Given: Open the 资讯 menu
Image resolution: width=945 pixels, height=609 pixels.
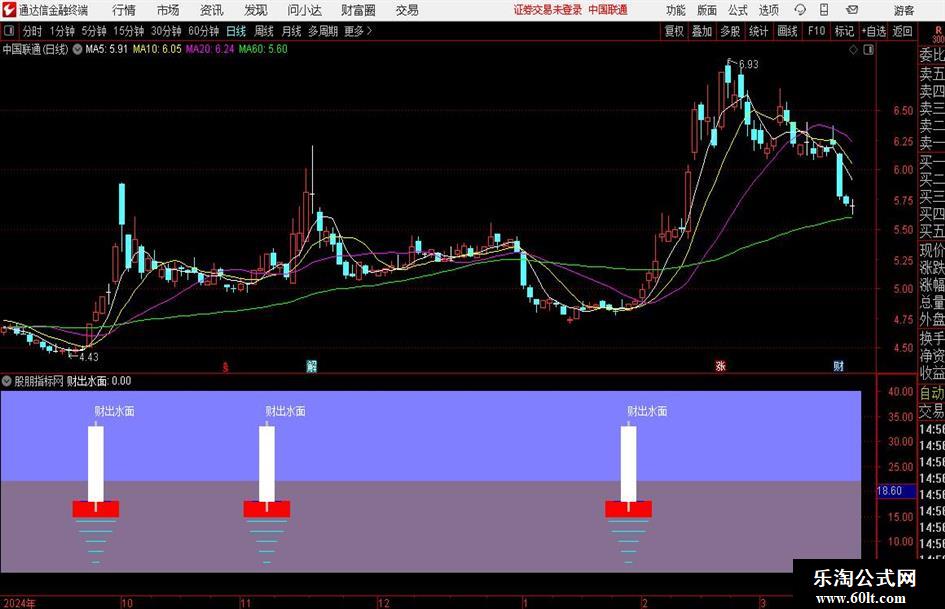Looking at the screenshot, I should (x=212, y=10).
